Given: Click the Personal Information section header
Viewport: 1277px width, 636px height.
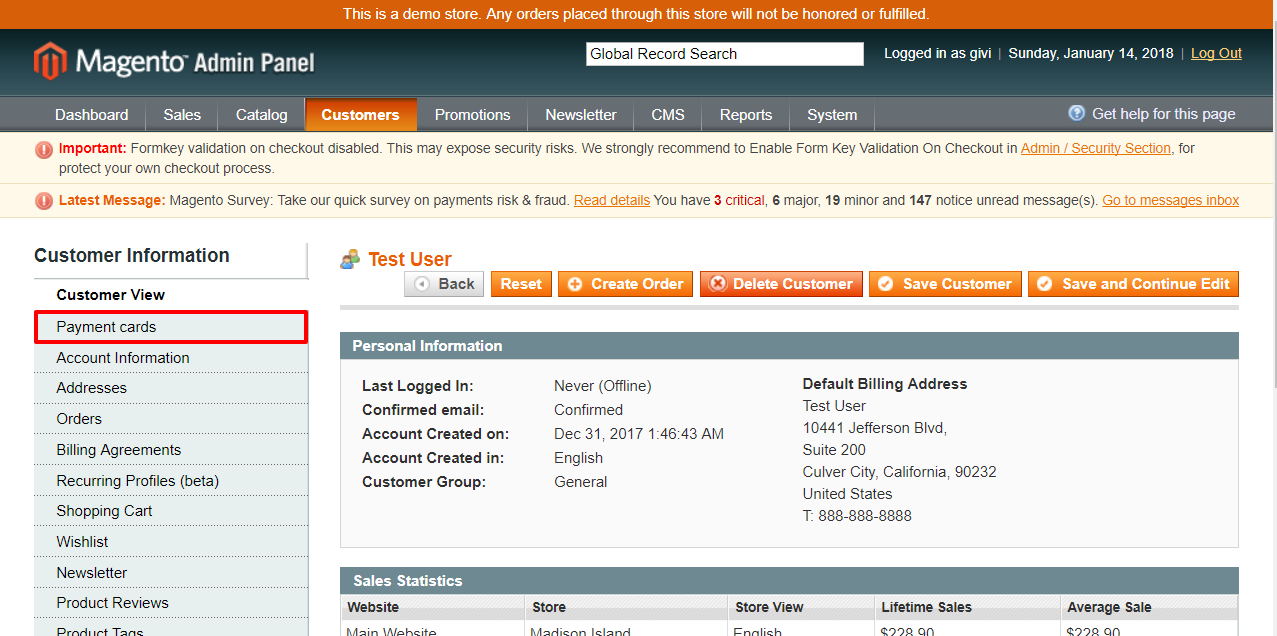Looking at the screenshot, I should pos(789,346).
